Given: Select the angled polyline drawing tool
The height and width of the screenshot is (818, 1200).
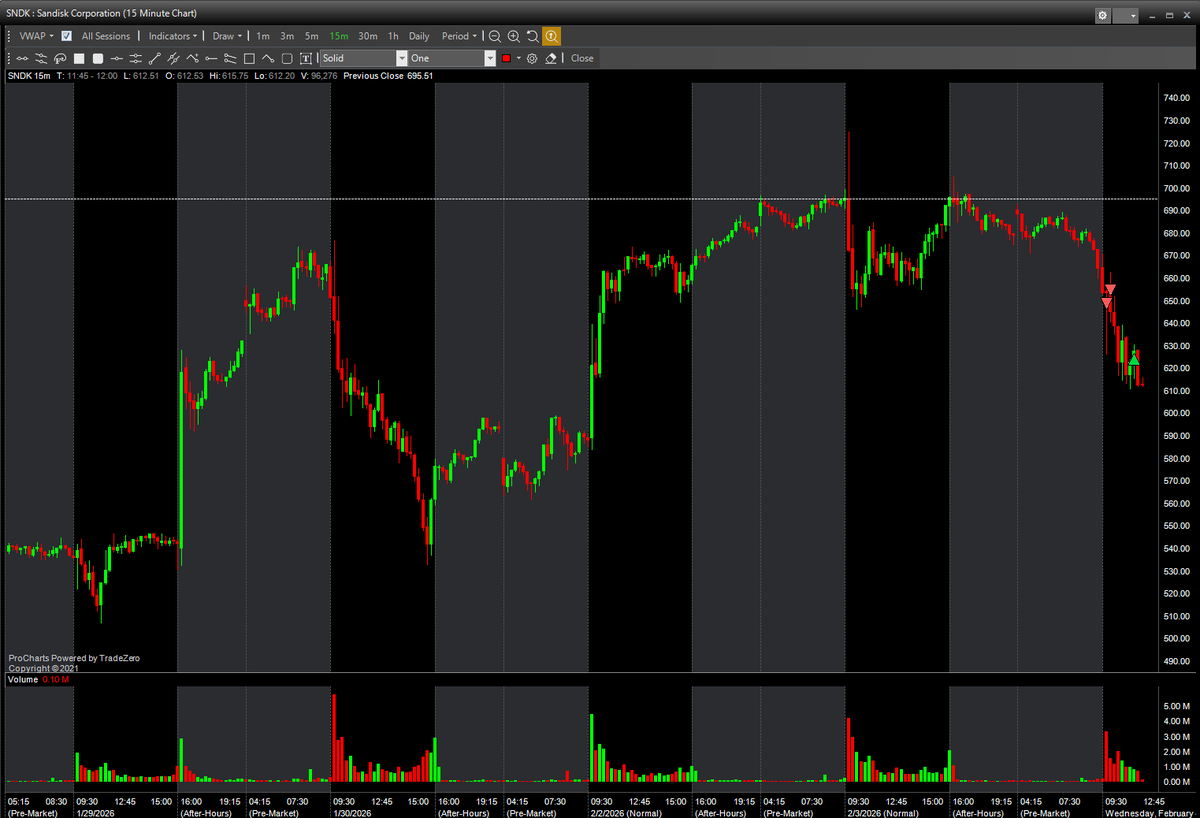Looking at the screenshot, I should coord(268,58).
